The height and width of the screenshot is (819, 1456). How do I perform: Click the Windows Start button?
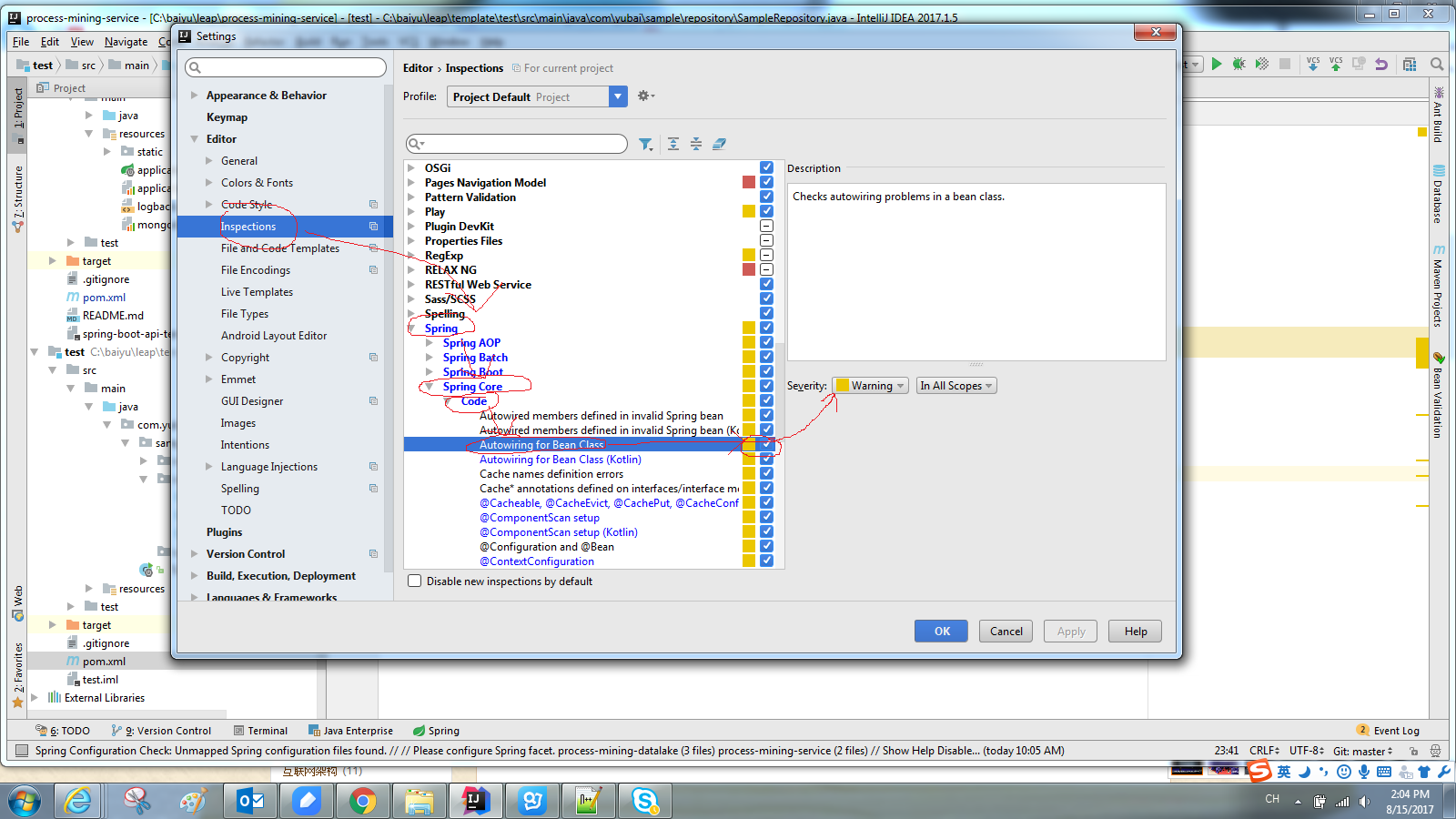pyautogui.click(x=25, y=801)
